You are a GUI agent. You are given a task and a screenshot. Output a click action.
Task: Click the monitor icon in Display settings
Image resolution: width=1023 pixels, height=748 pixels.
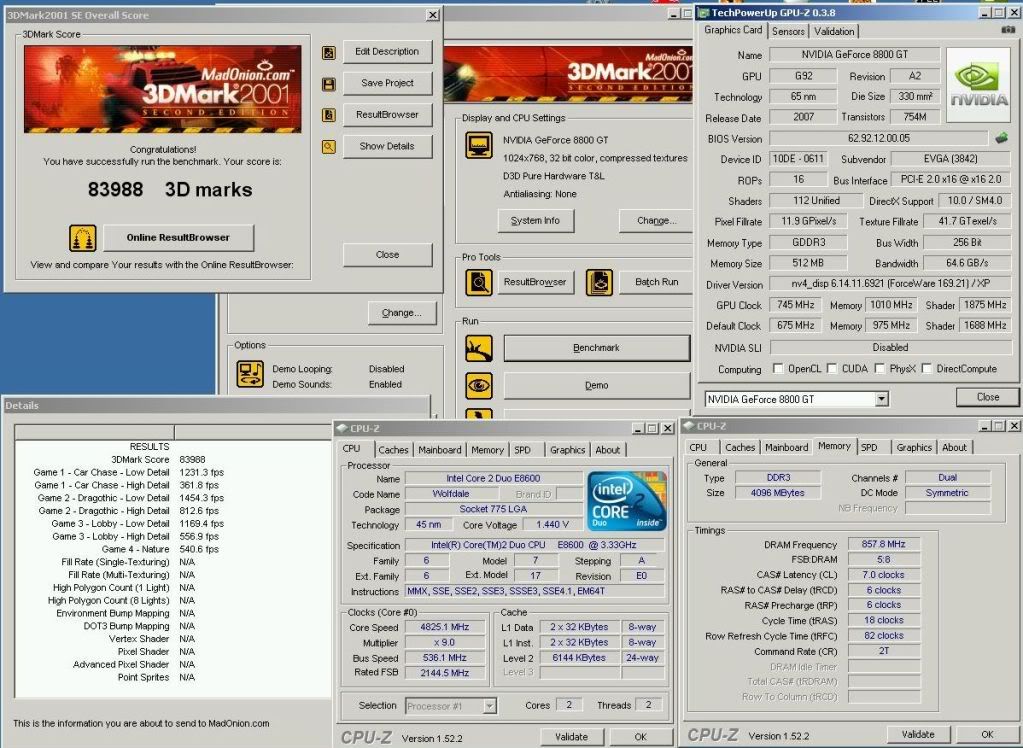pyautogui.click(x=479, y=145)
